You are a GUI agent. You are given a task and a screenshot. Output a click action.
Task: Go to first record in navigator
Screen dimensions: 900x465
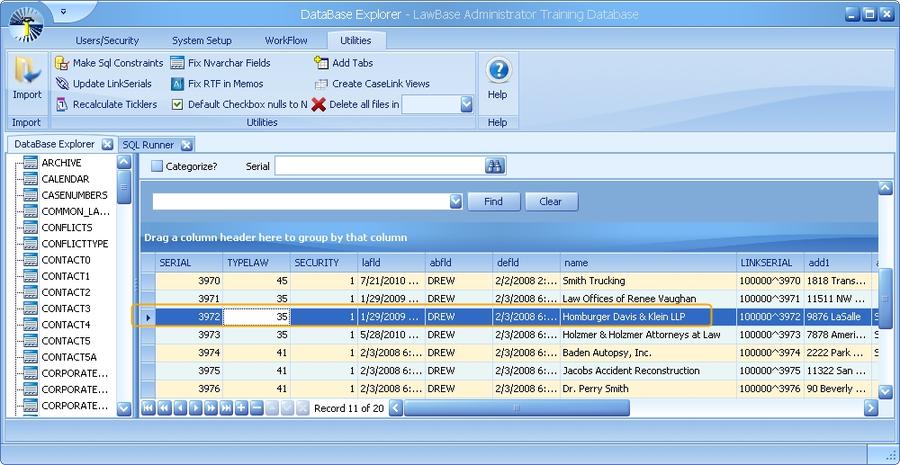149,408
